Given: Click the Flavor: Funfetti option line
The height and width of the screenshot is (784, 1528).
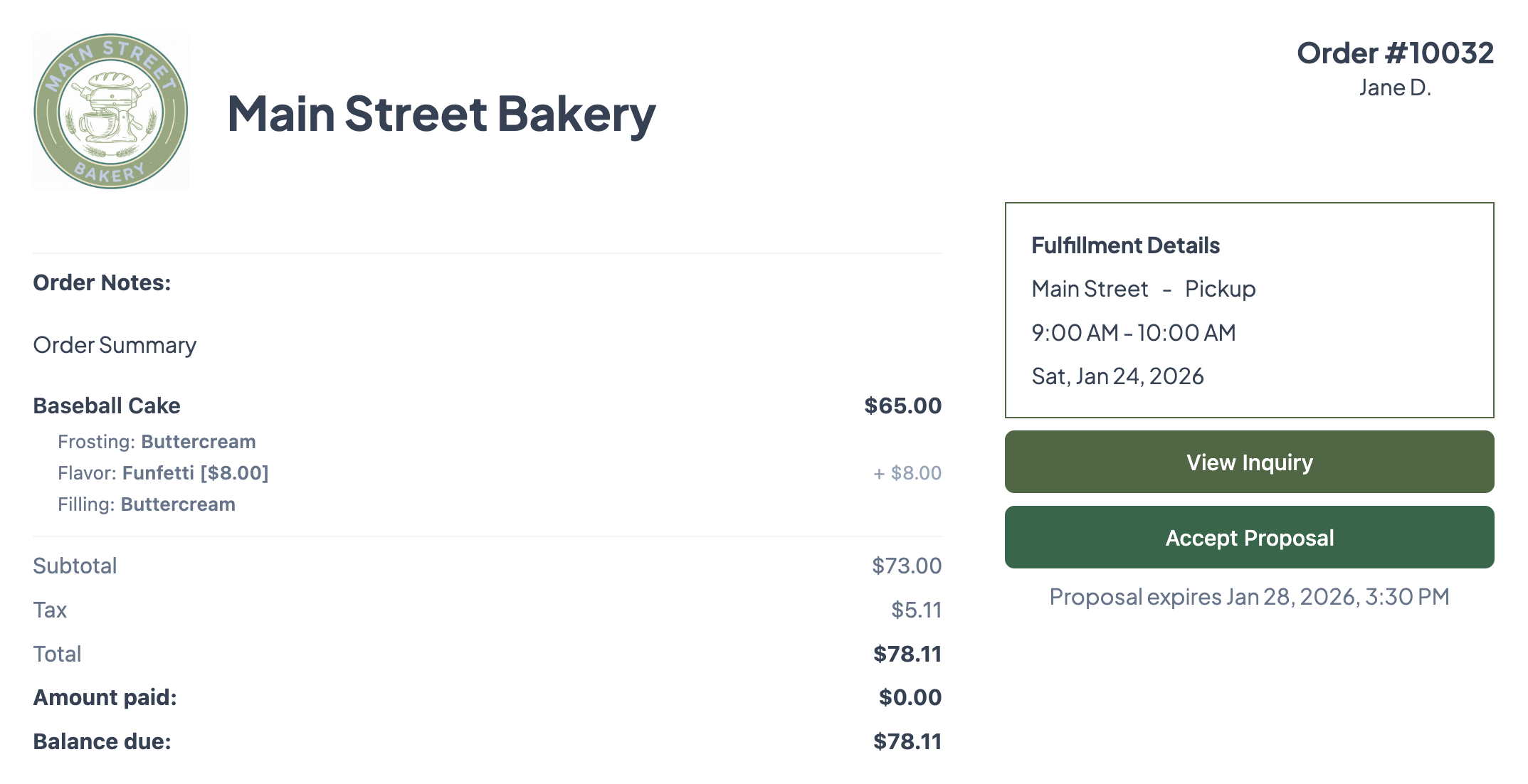Looking at the screenshot, I should pyautogui.click(x=163, y=473).
